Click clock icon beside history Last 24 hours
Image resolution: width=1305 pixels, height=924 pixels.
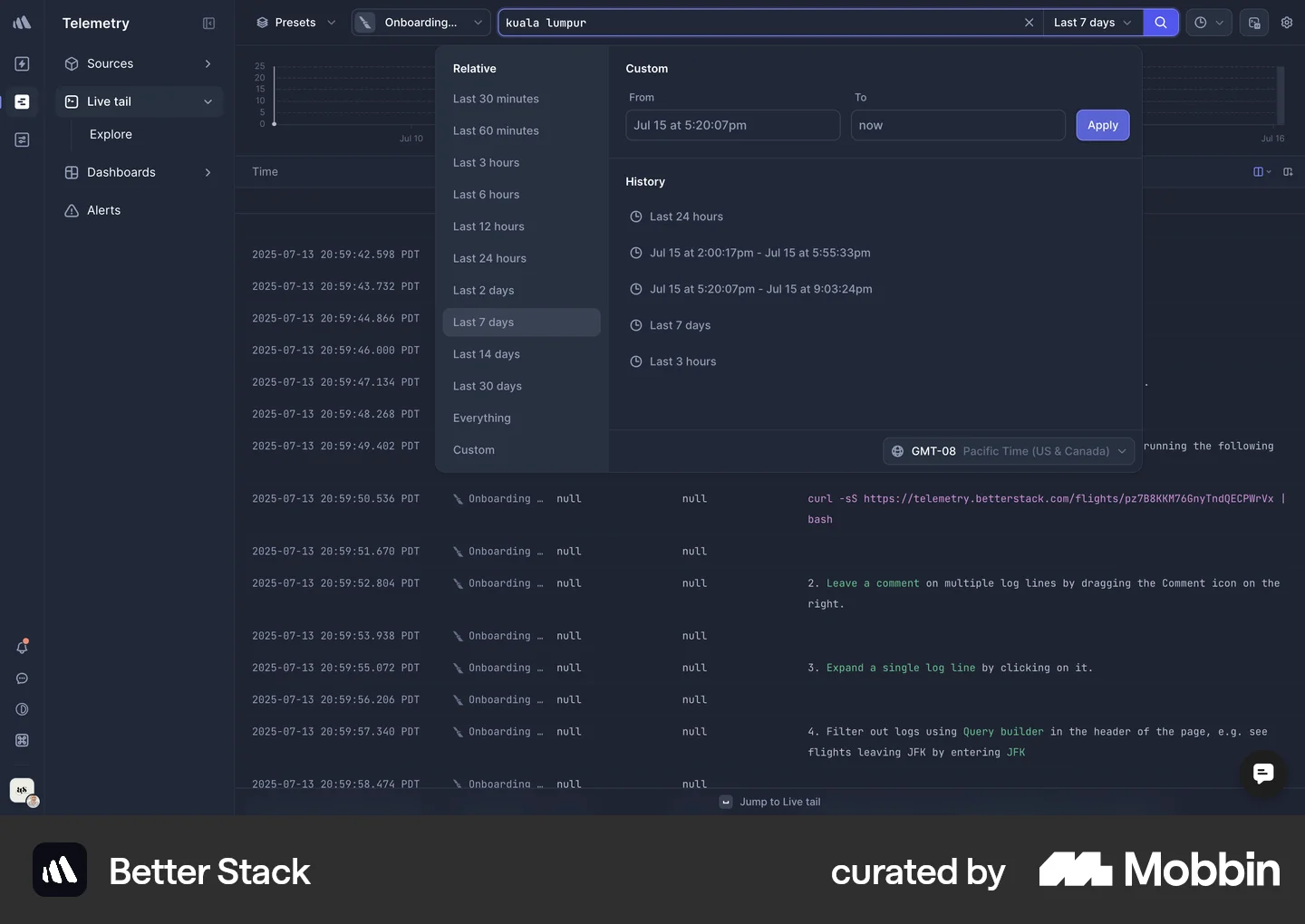635,217
